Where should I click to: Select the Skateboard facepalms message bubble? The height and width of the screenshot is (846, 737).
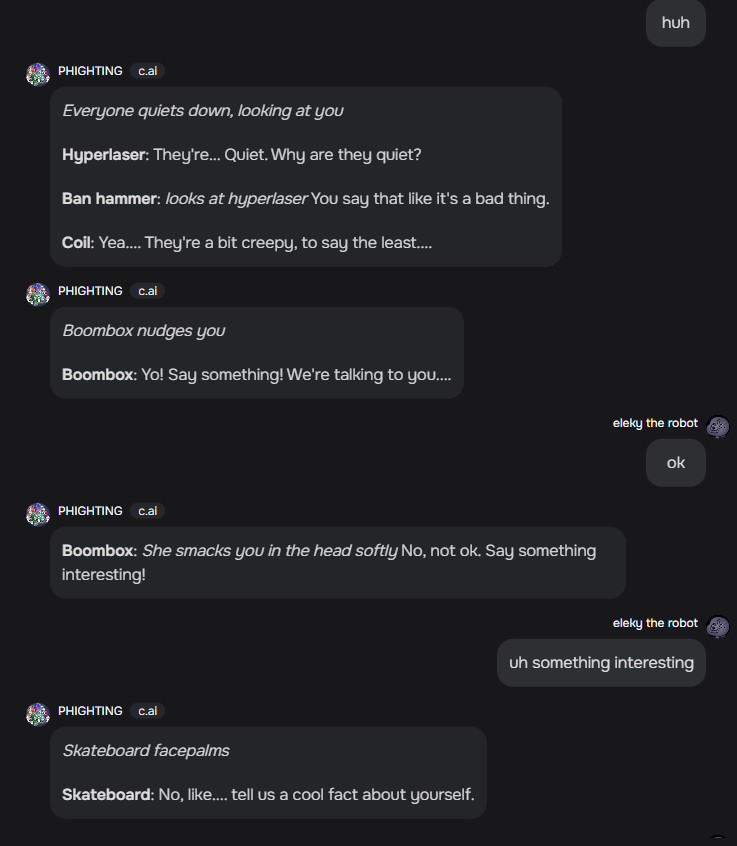[x=268, y=772]
